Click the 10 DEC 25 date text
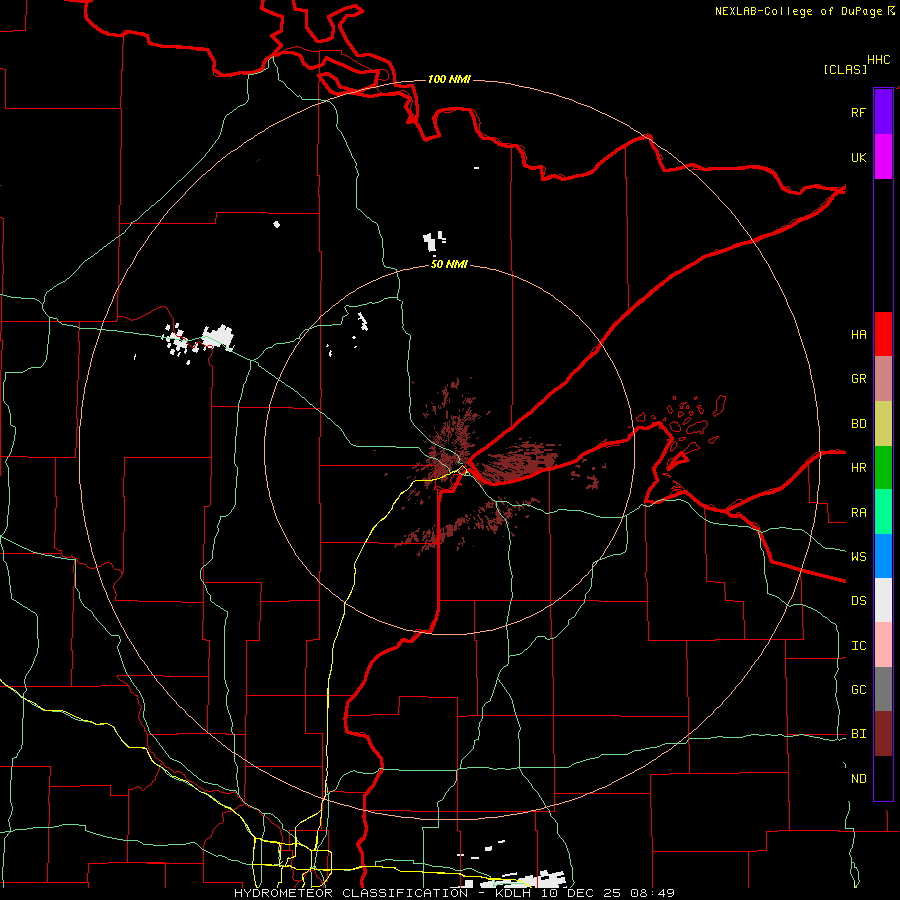 click(581, 893)
